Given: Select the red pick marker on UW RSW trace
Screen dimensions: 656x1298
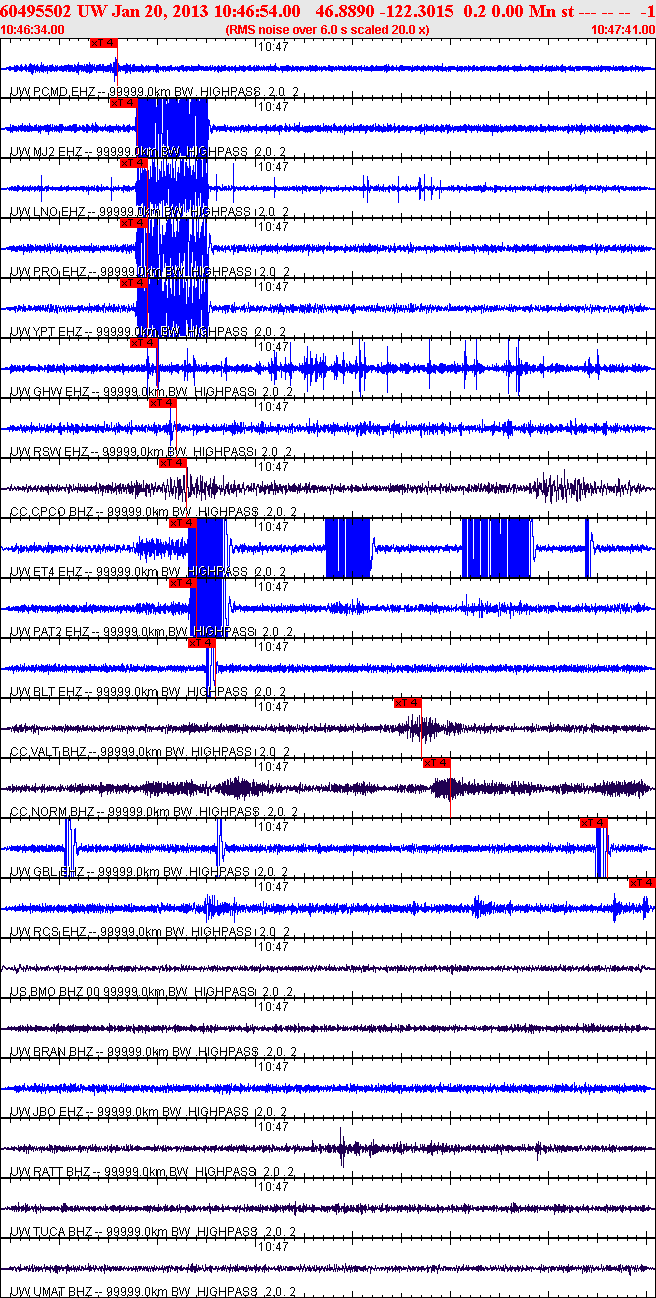Looking at the screenshot, I should coord(163,403).
